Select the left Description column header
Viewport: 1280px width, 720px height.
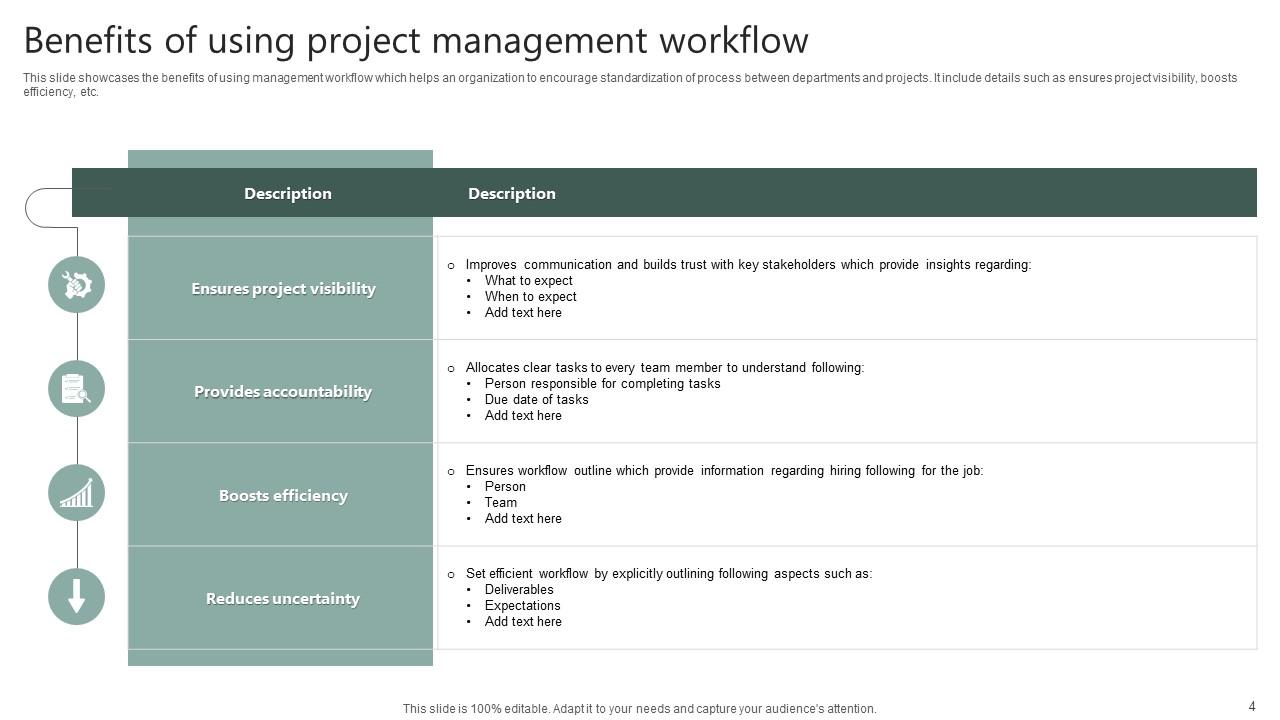pyautogui.click(x=287, y=194)
